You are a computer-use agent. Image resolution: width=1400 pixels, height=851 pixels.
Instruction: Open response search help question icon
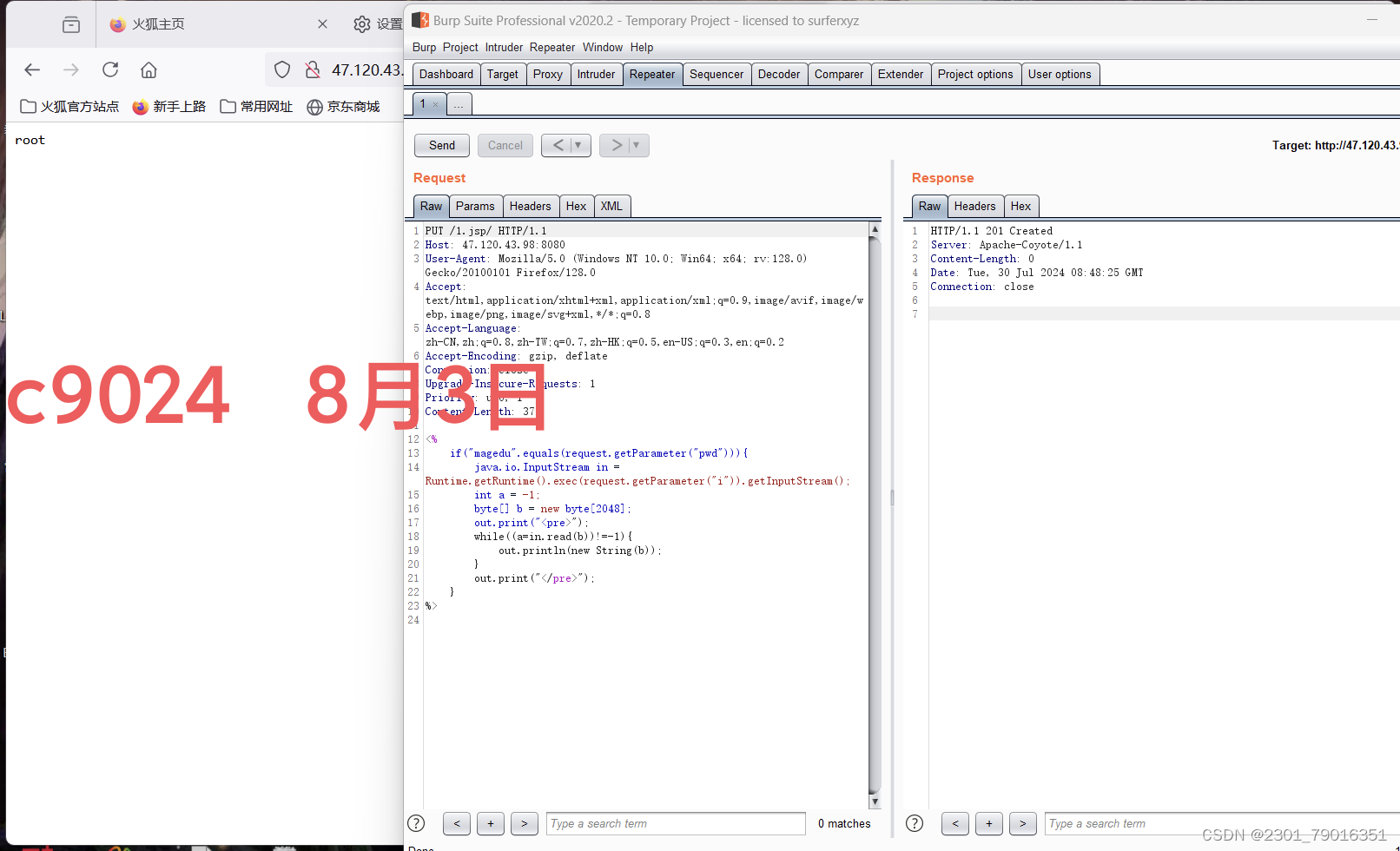[x=915, y=823]
